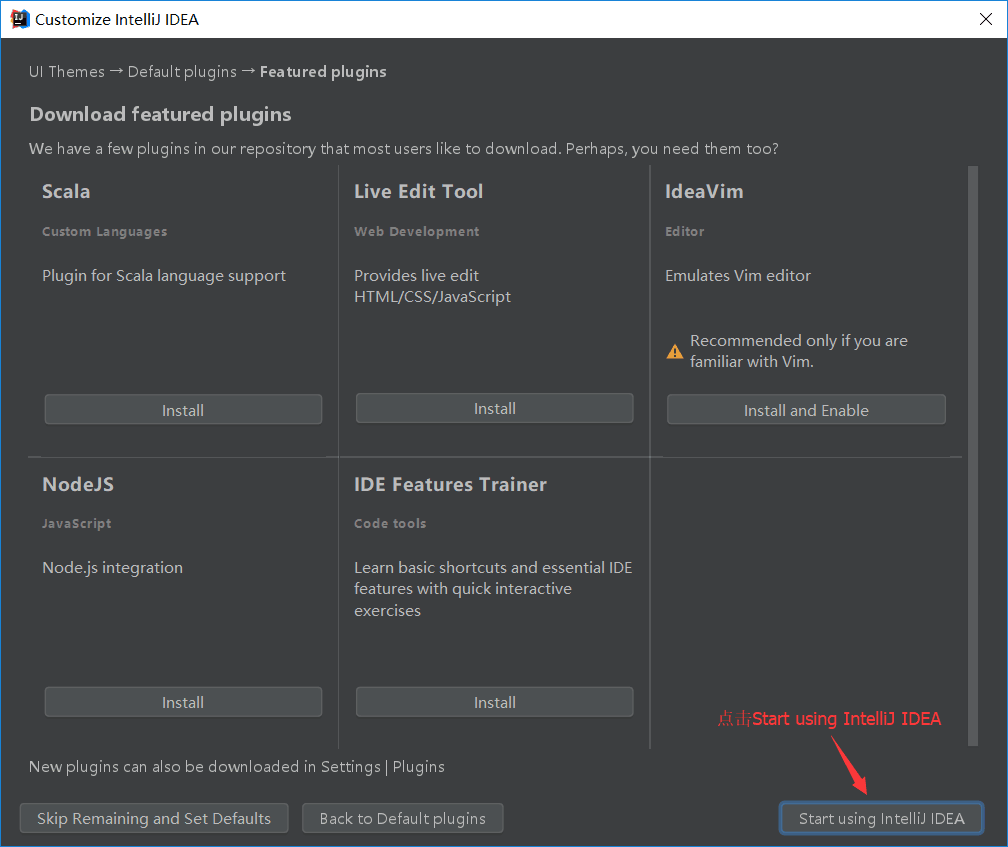The width and height of the screenshot is (1008, 847).
Task: Select the Live Edit Tool card title
Action: coord(419,191)
